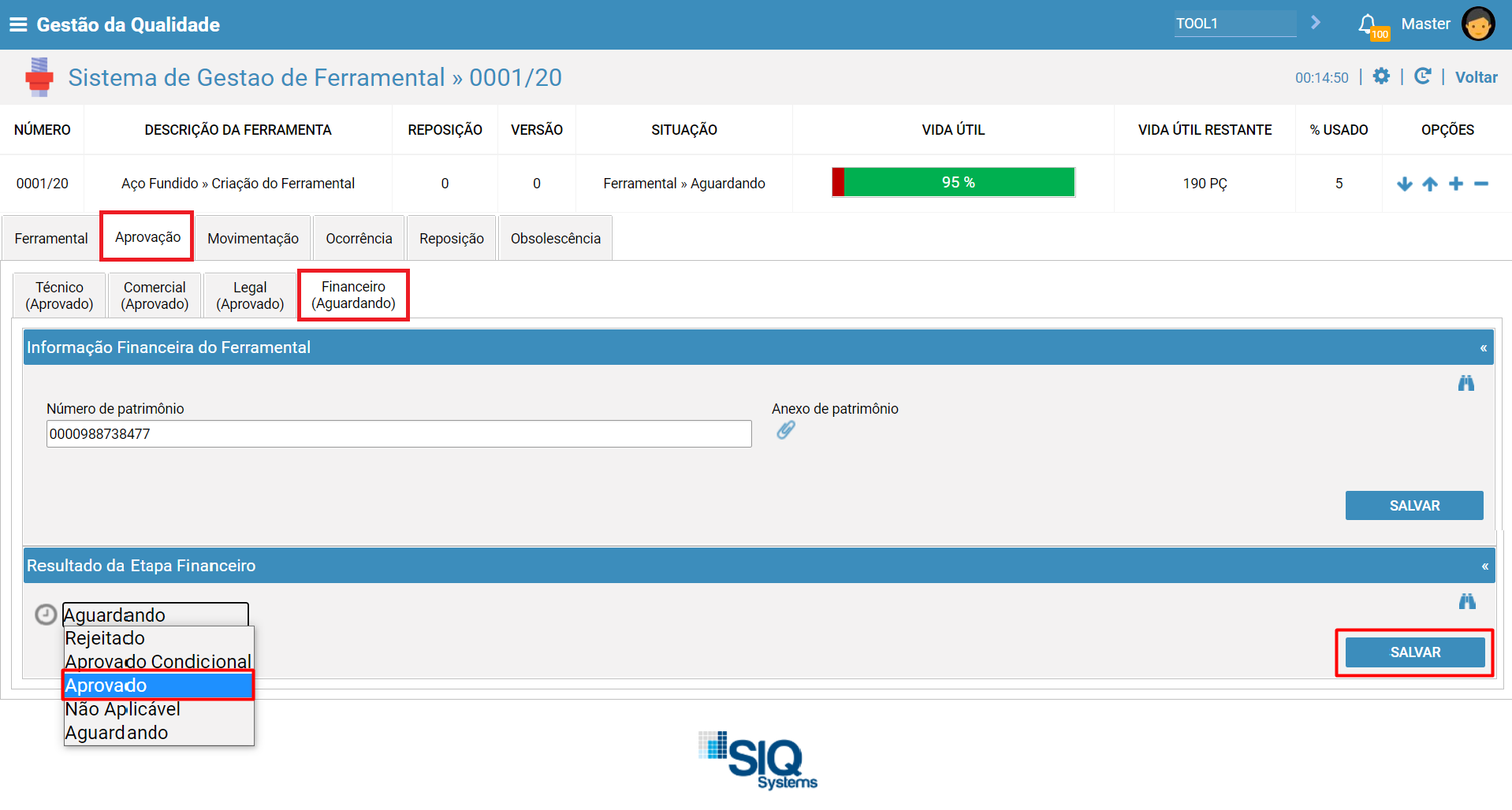The width and height of the screenshot is (1512, 810).
Task: Open the Aguardando status dropdown
Action: tap(155, 615)
